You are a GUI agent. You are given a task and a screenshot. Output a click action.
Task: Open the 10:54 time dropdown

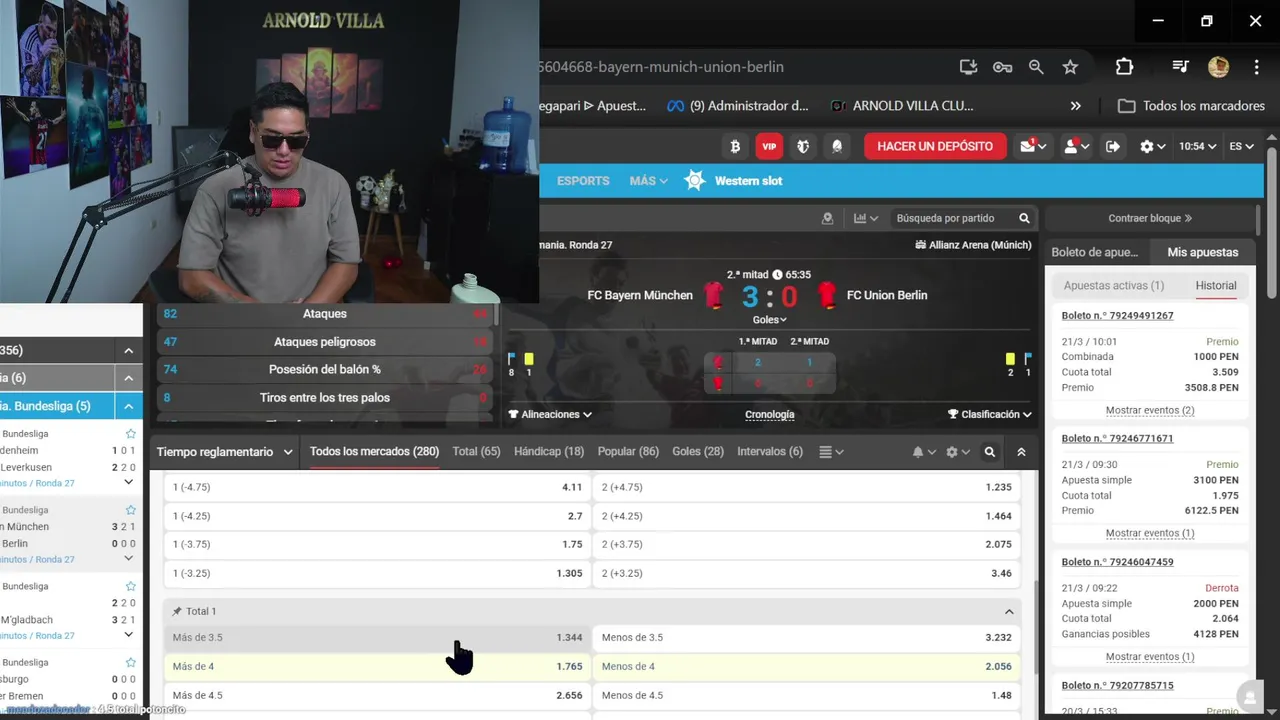(1198, 146)
